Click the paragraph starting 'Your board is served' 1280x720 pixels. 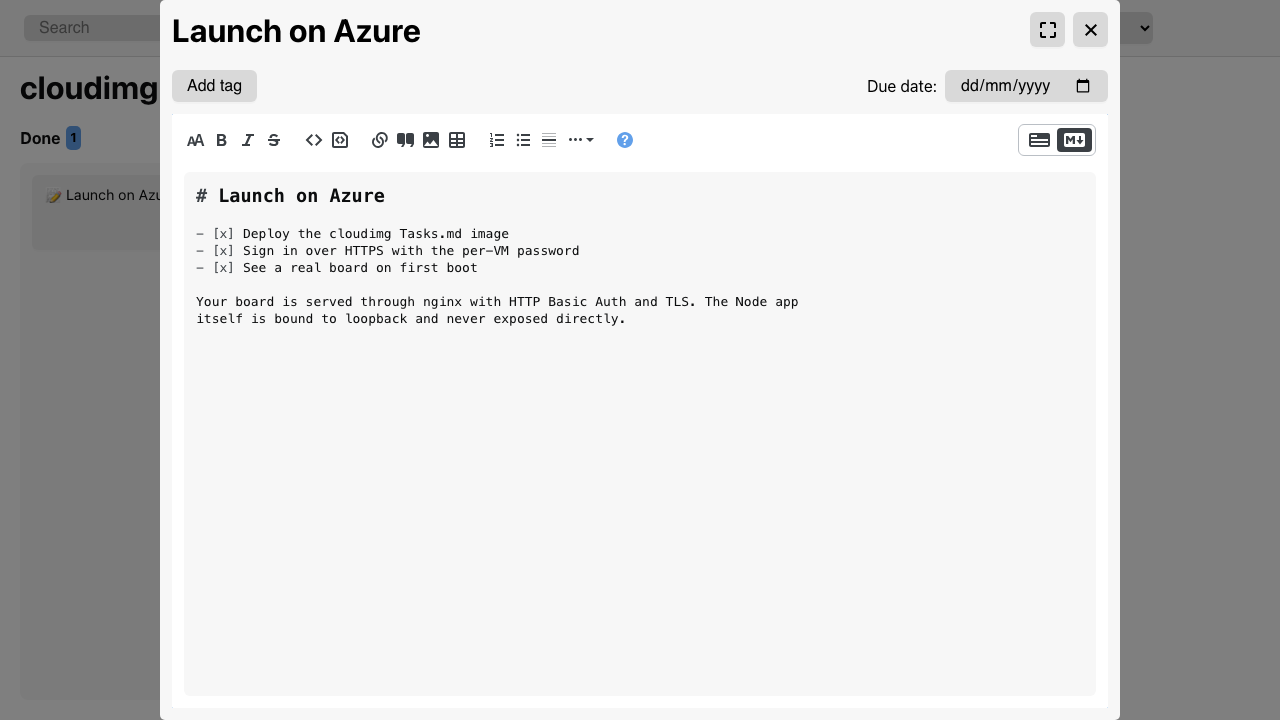point(497,310)
